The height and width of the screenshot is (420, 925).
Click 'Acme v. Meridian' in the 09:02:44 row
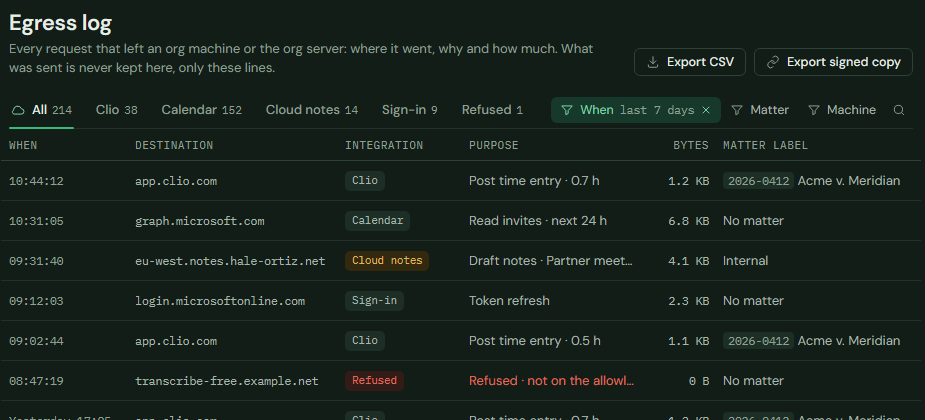[x=849, y=341]
